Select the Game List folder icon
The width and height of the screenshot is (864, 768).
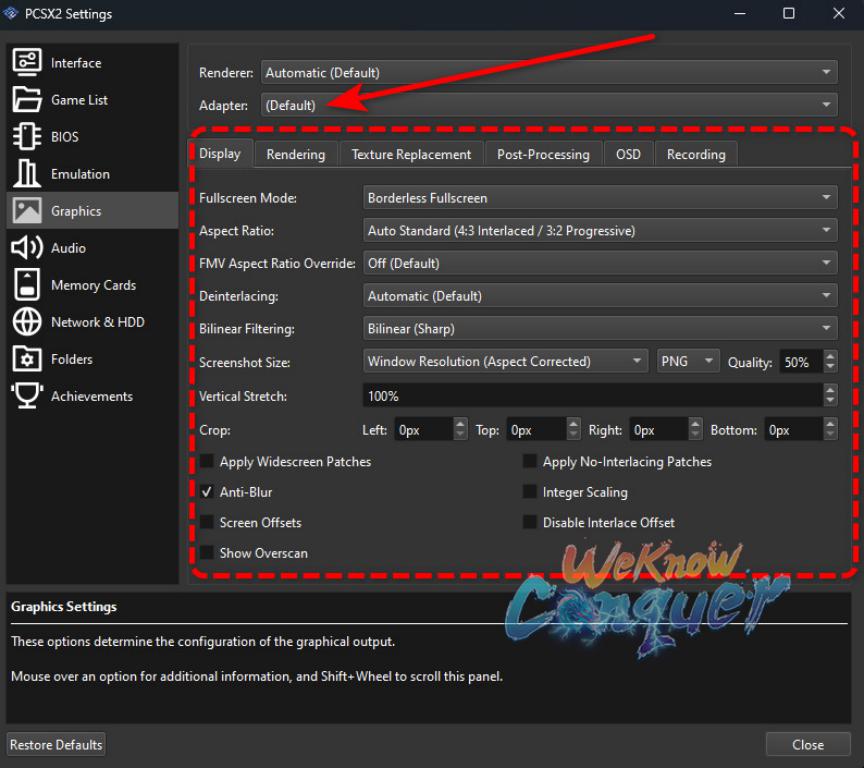[26, 100]
